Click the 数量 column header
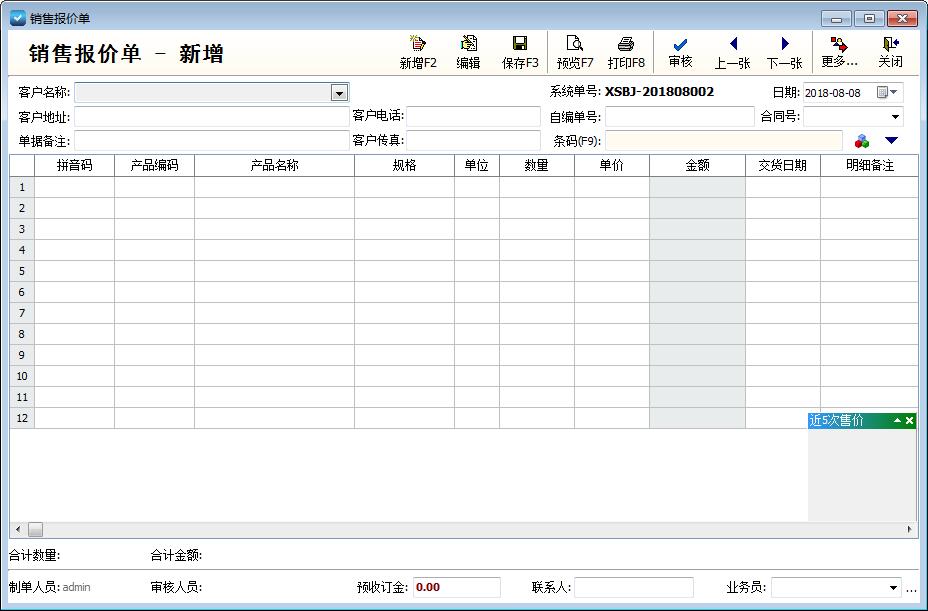The image size is (928, 611). [537, 165]
